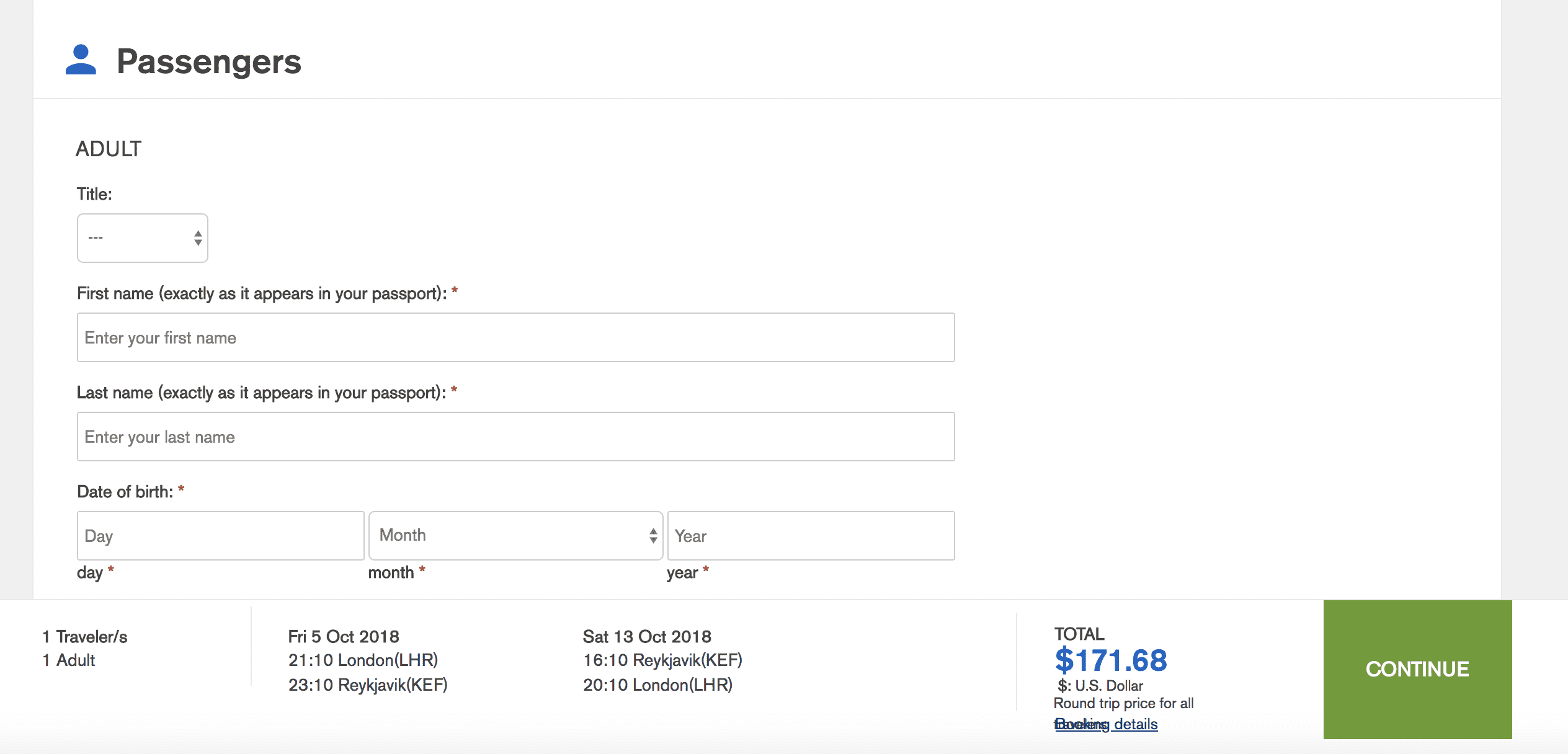Click the Month dropdown arrows
1568x754 pixels.
tap(653, 536)
